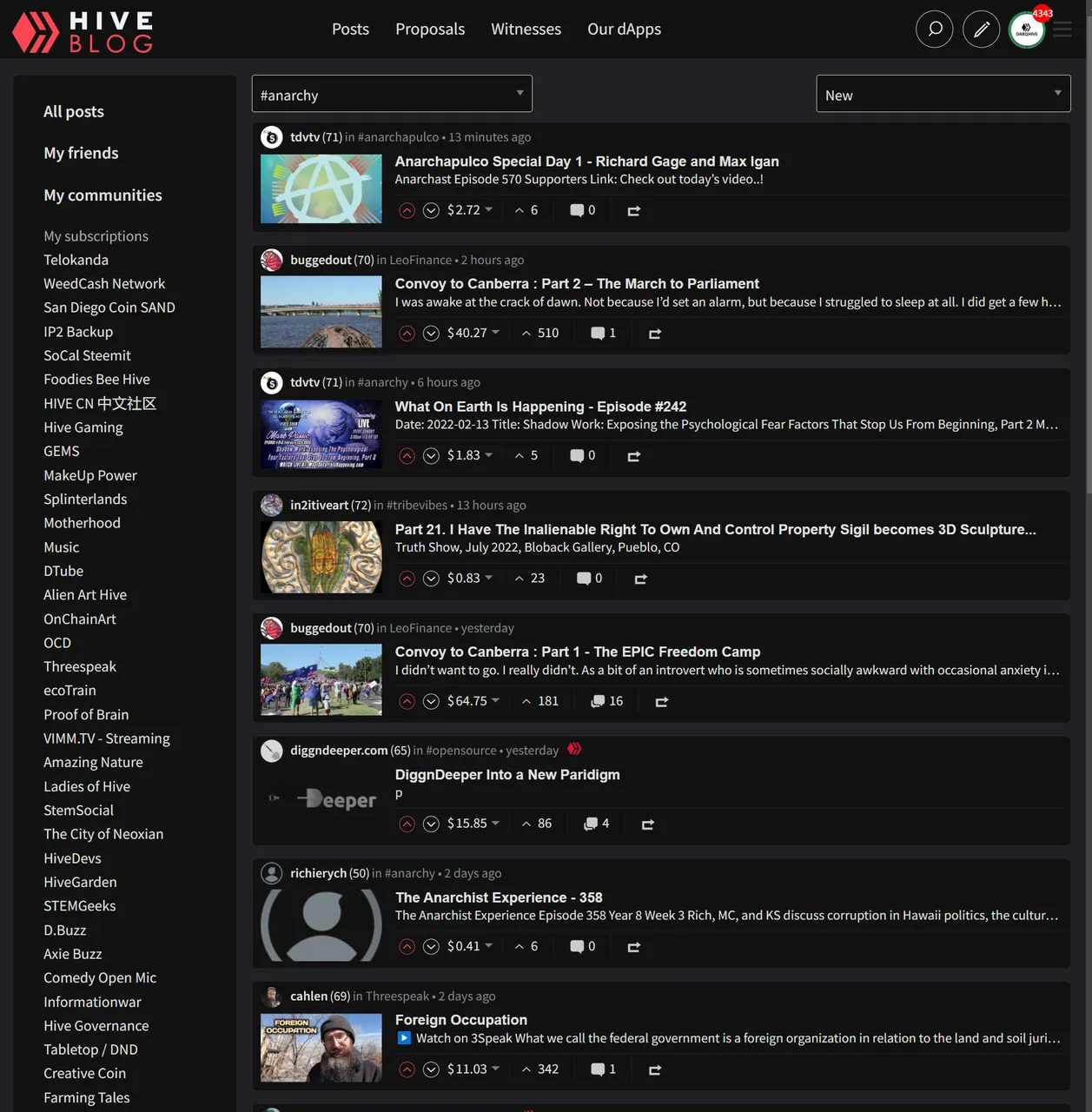Upvote What On Earth Is Happening post
1092x1112 pixels.
407,456
